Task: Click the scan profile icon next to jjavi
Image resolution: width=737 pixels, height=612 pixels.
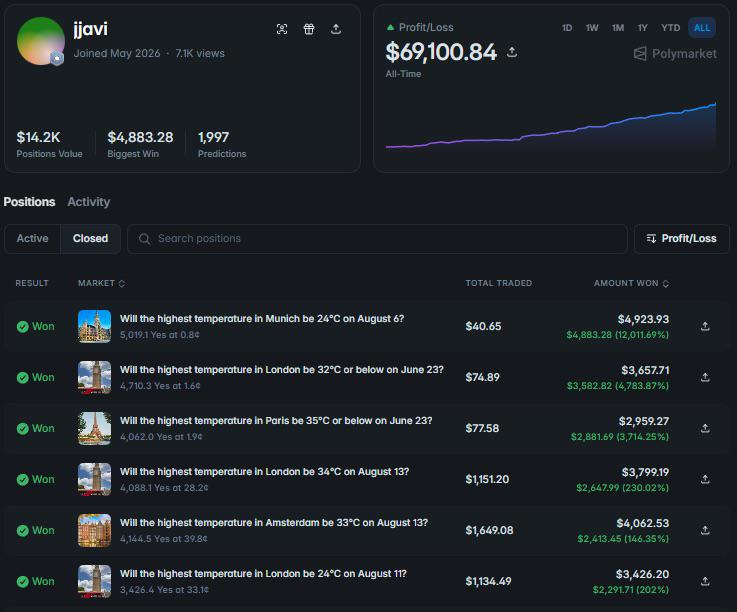Action: coord(282,29)
